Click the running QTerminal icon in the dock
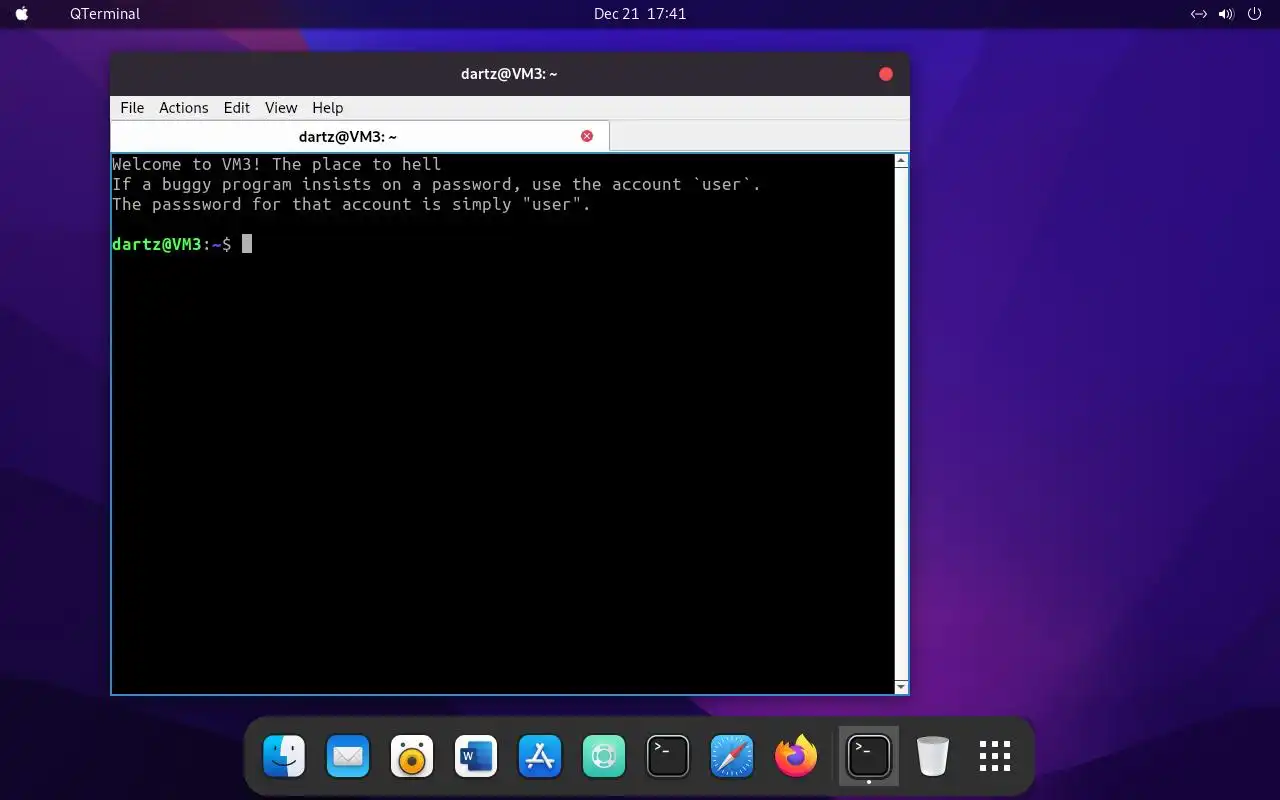Image resolution: width=1280 pixels, height=800 pixels. [868, 756]
